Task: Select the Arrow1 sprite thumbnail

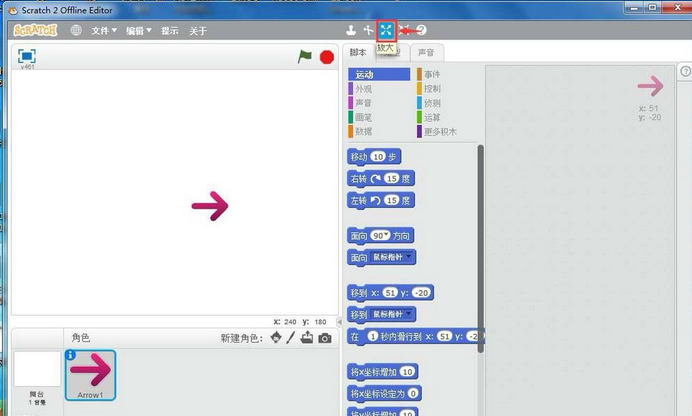Action: pos(90,374)
